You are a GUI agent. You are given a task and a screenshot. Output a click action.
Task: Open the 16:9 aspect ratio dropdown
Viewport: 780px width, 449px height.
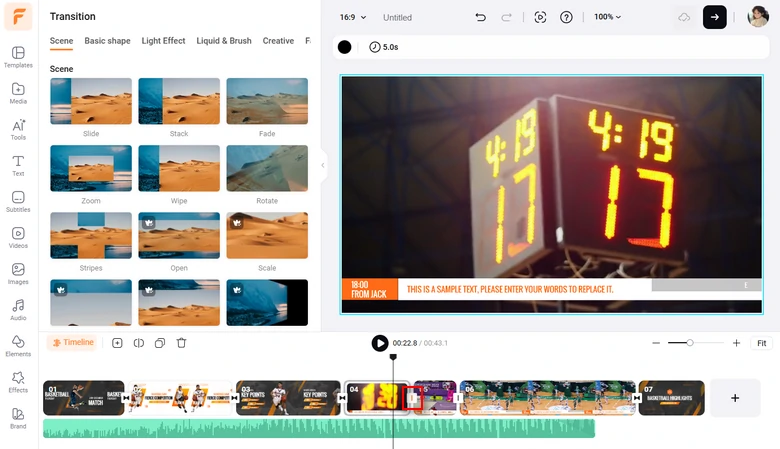[353, 17]
